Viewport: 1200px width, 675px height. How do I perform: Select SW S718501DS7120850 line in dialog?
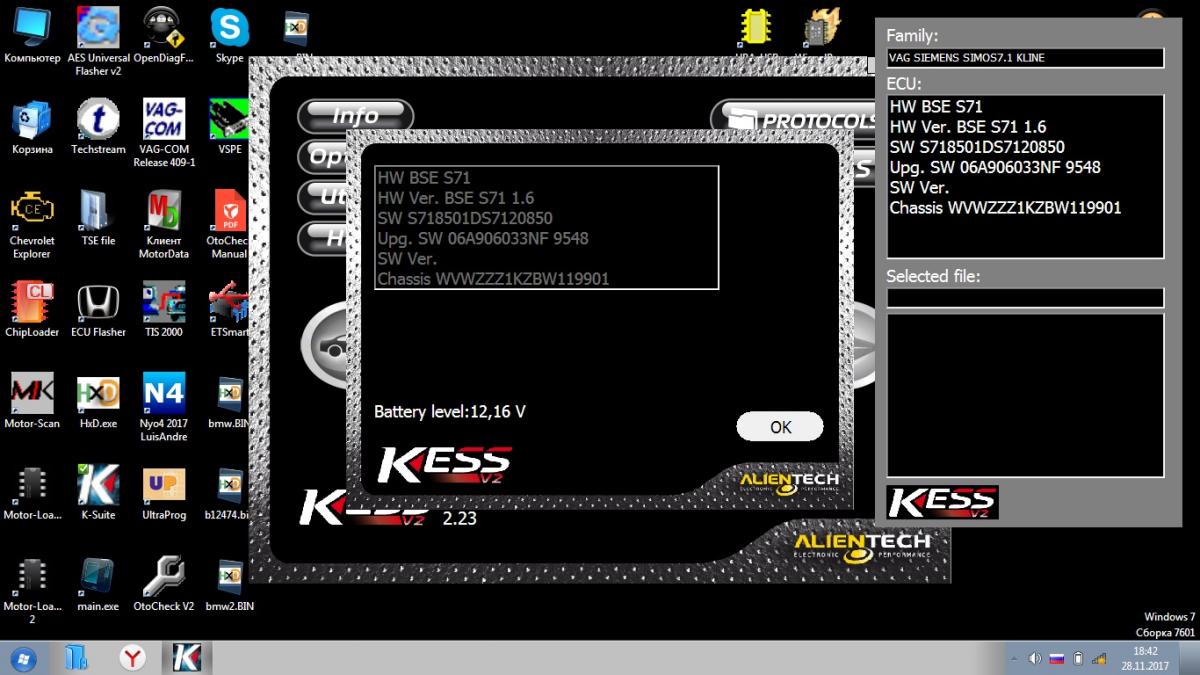(465, 218)
